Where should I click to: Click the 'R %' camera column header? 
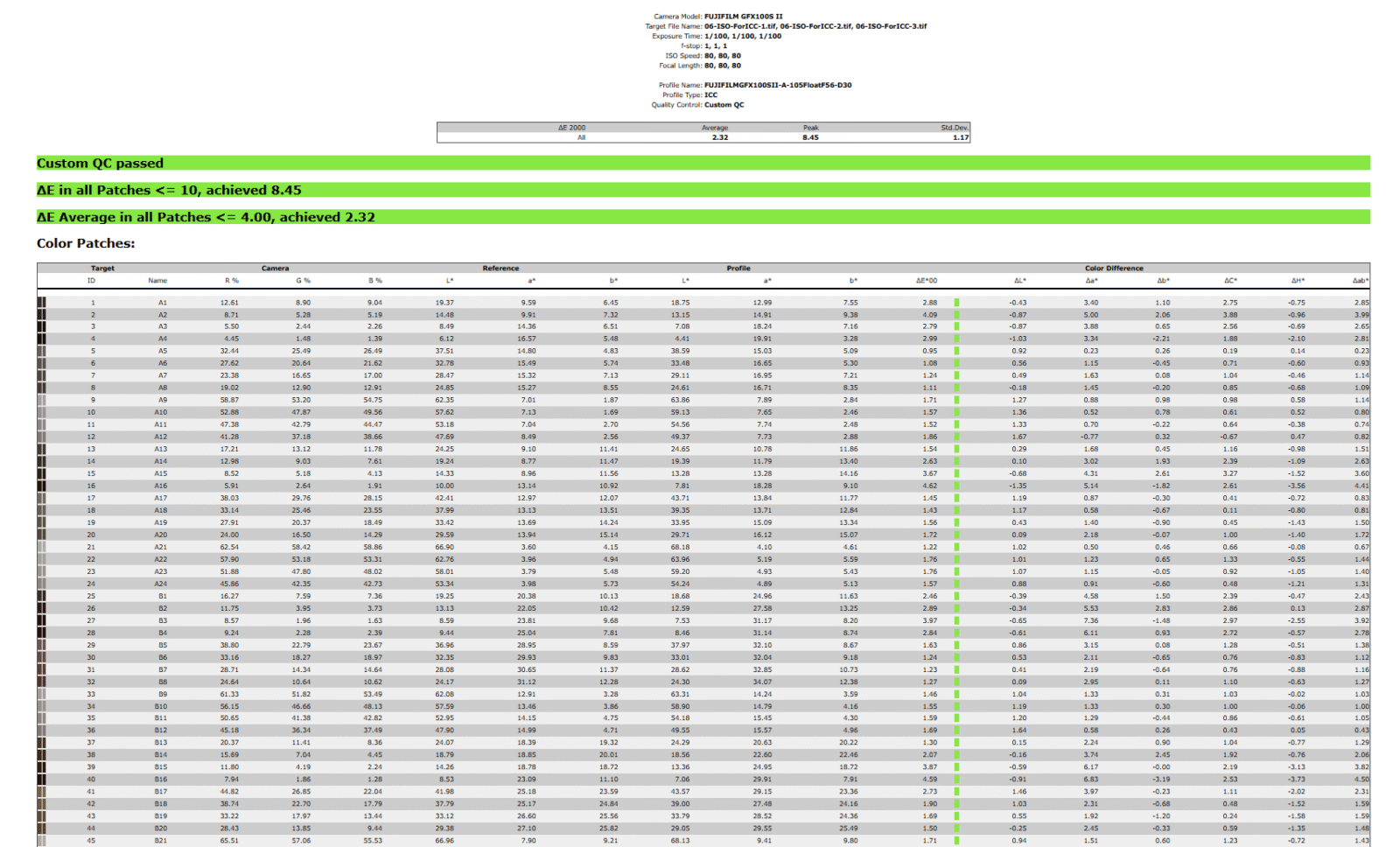tap(231, 281)
